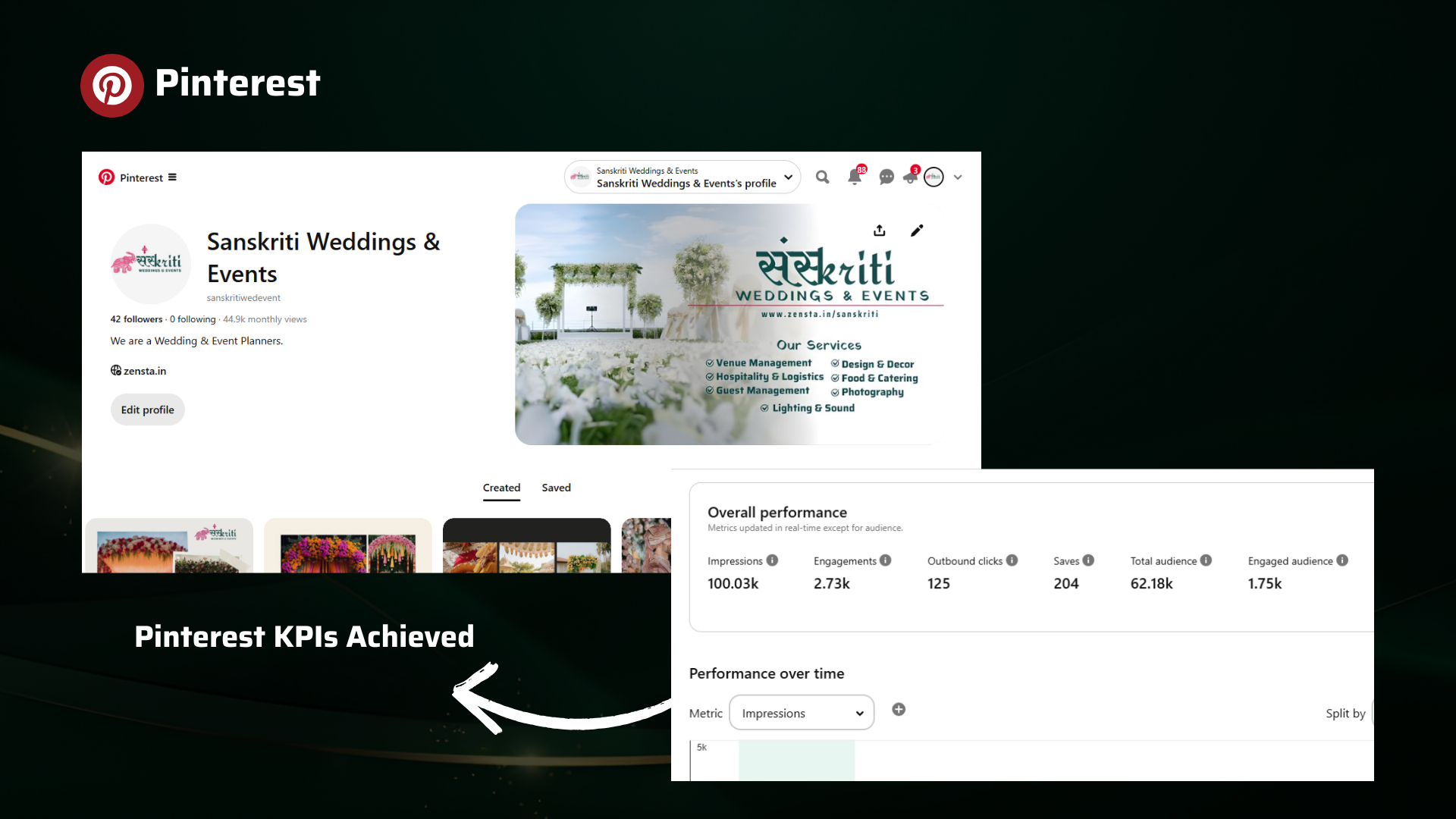The width and height of the screenshot is (1456, 819).
Task: Click the 42 followers count
Action: pyautogui.click(x=136, y=319)
